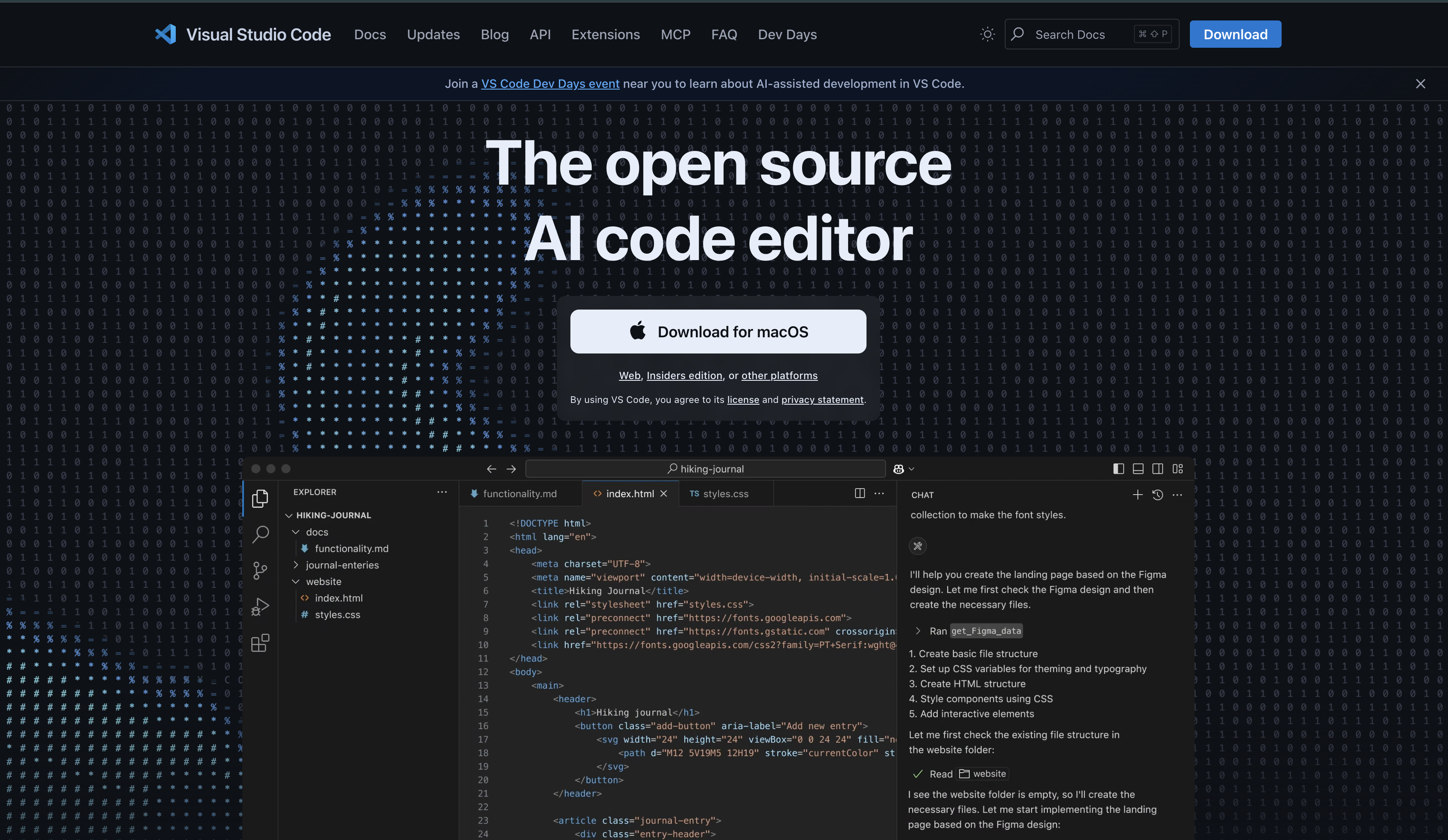
Task: Toggle the primary sidebar layout icon
Action: 1118,469
